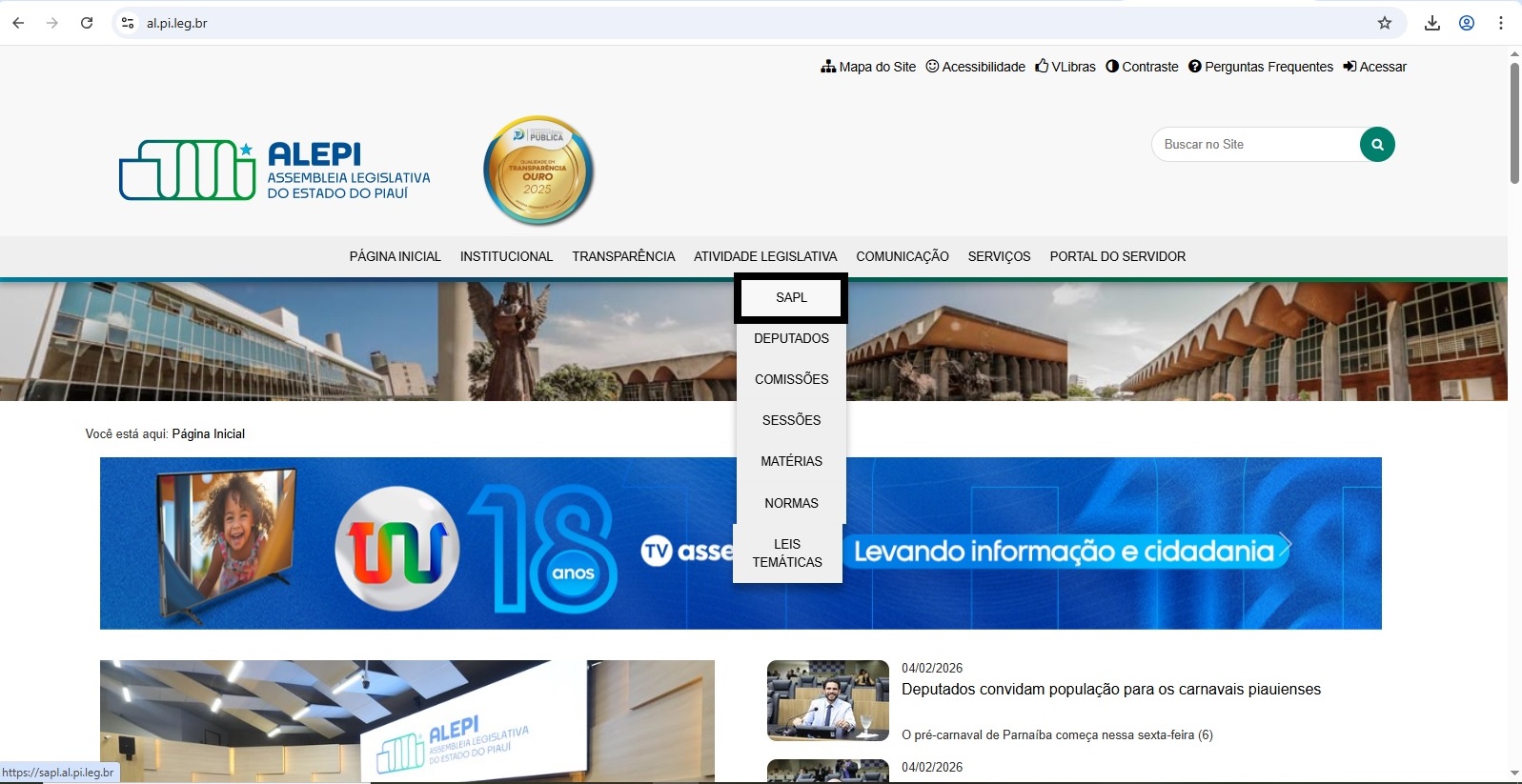The image size is (1522, 784).
Task: Enable VLibras sign language tool
Action: pyautogui.click(x=1065, y=67)
